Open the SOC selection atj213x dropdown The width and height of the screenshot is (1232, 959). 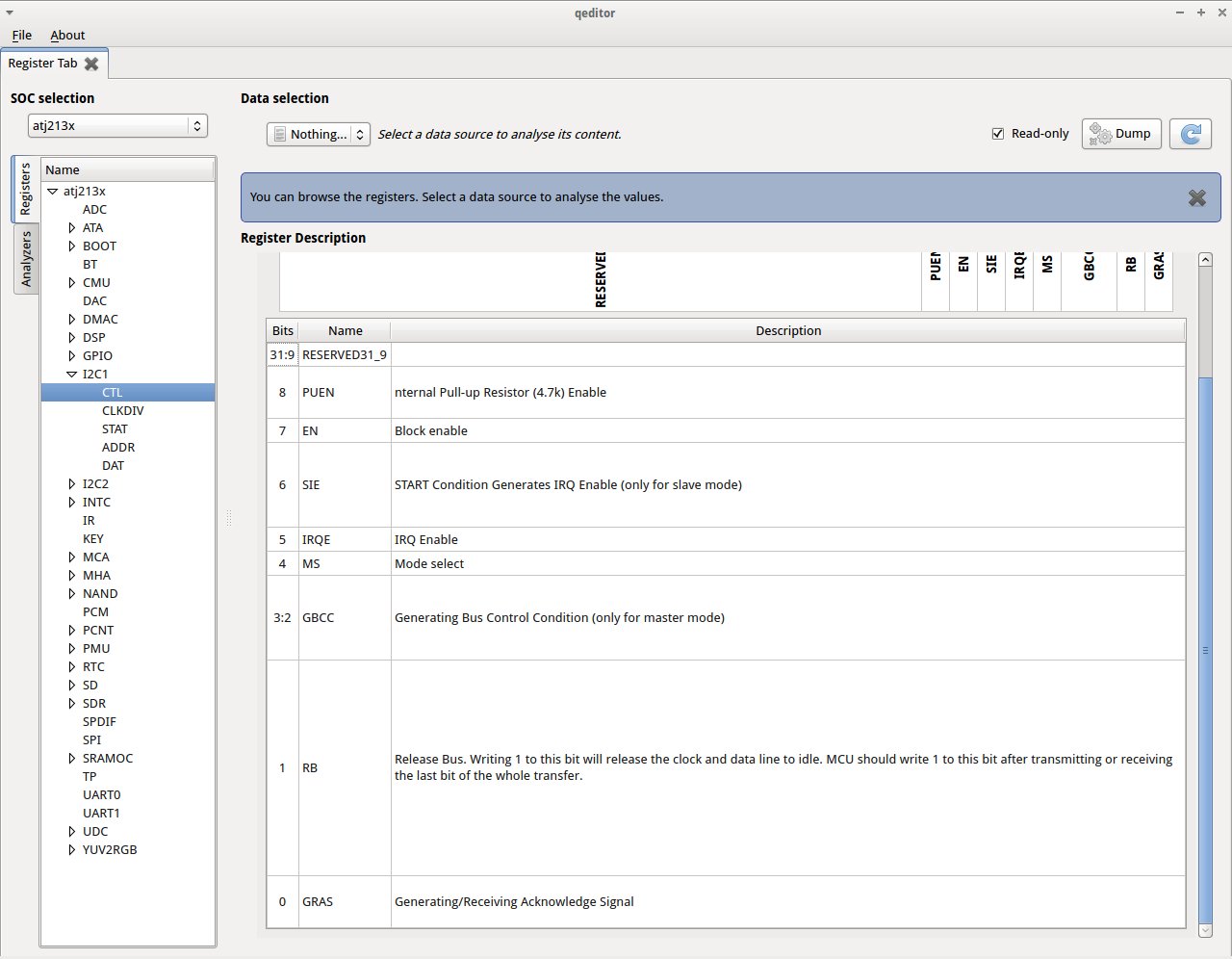pos(117,126)
